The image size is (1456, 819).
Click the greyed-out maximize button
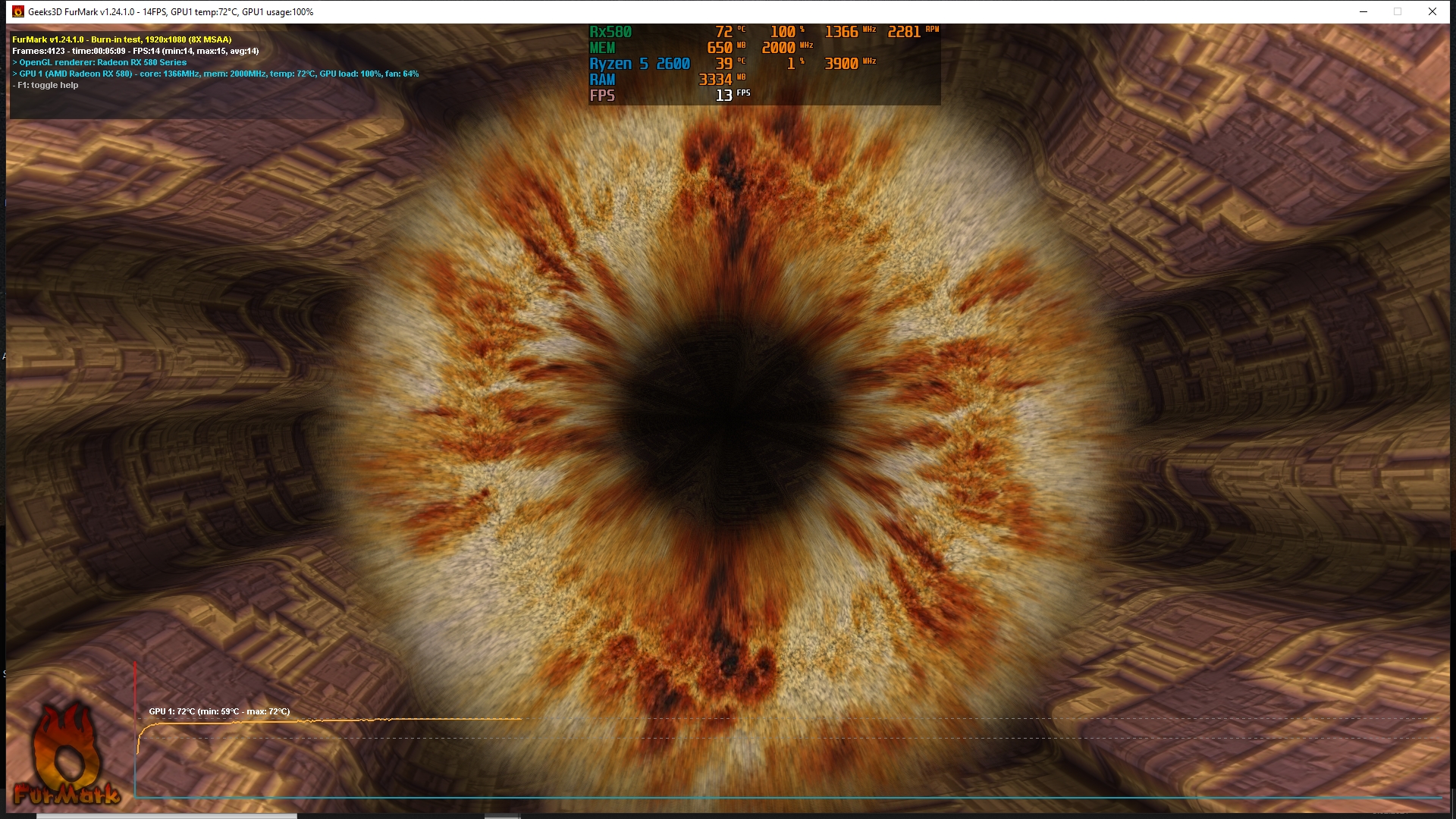click(x=1397, y=11)
